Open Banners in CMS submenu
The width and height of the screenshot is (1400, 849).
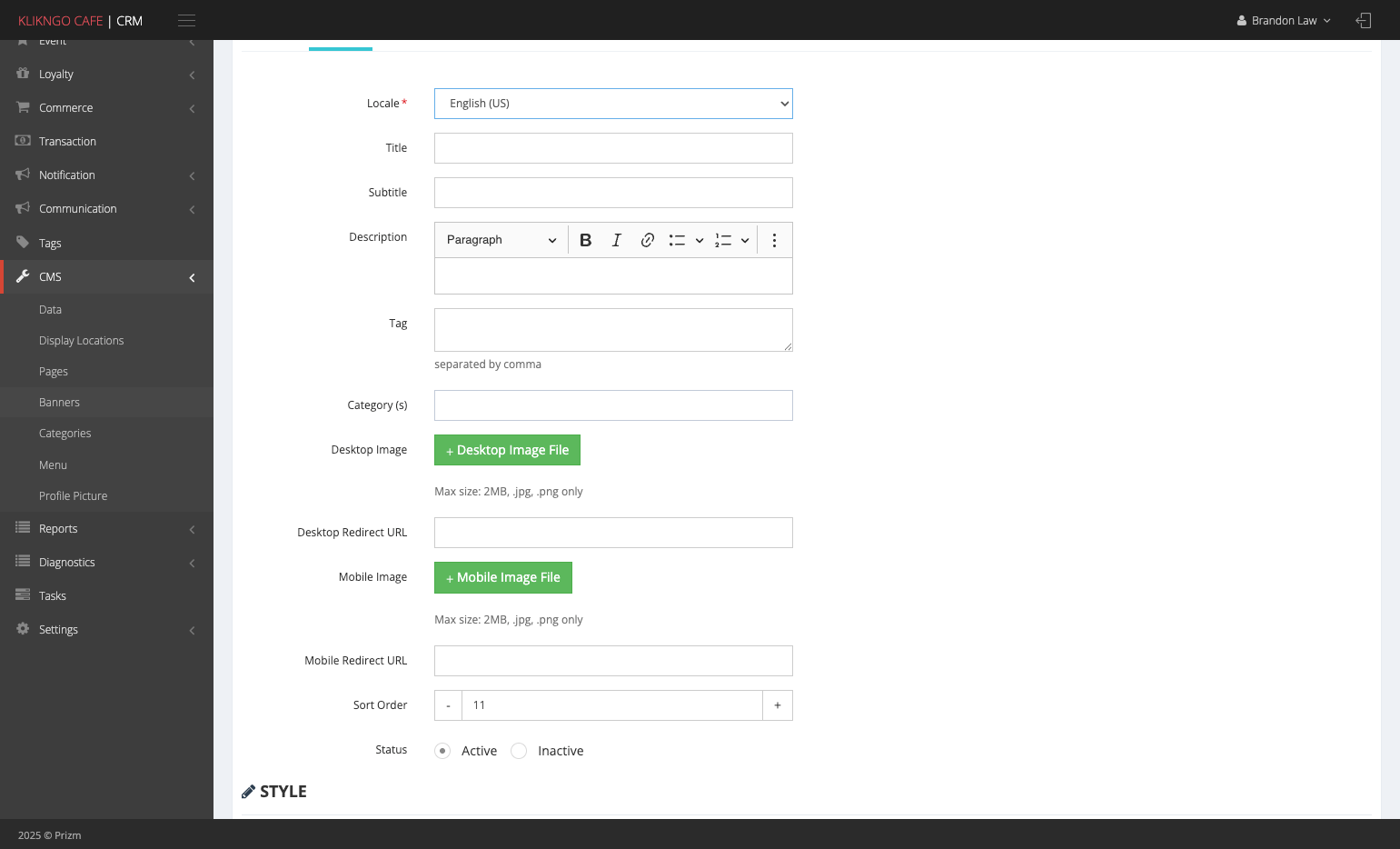(59, 403)
